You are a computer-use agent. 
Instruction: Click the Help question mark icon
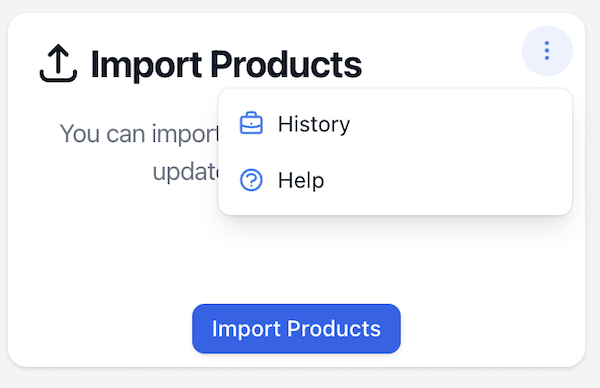point(251,180)
